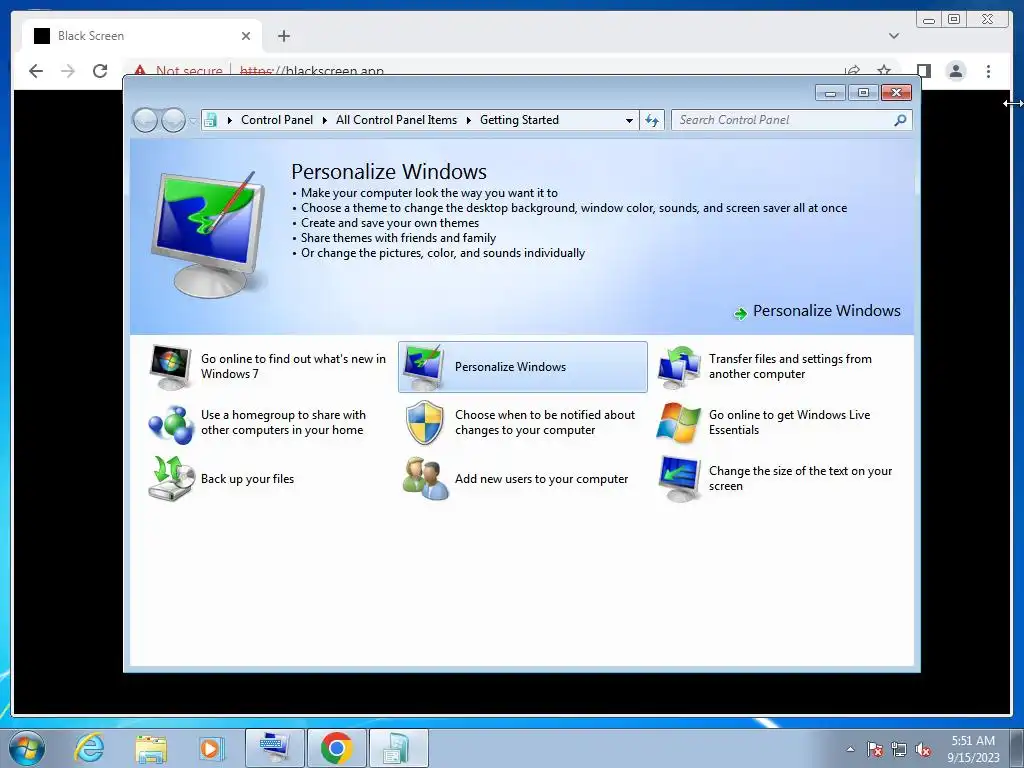Bookmark this page with star icon
This screenshot has height=768, width=1024.
click(884, 71)
